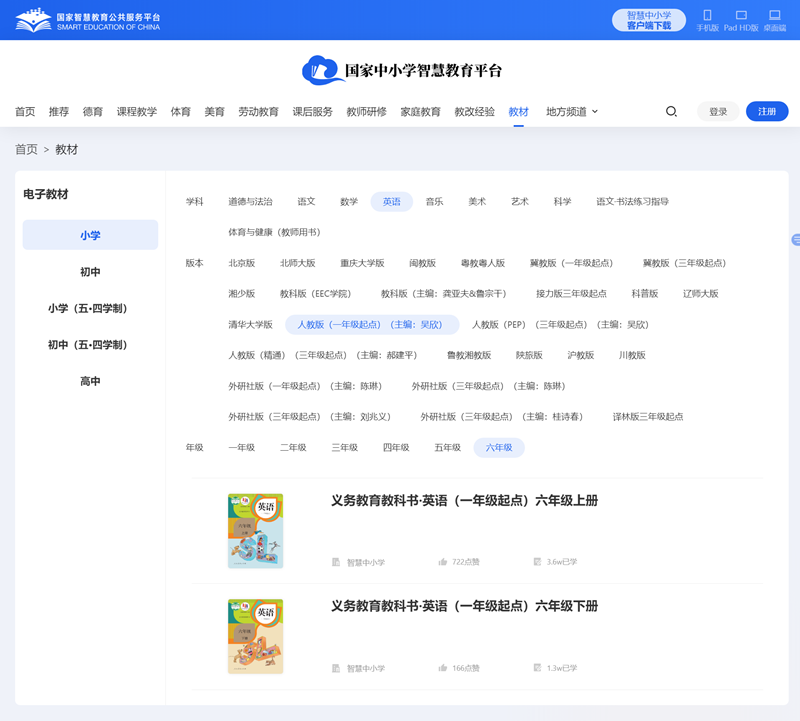800x721 pixels.
Task: Click the 已学 learned icon under the lower textbook
Action: (x=539, y=667)
